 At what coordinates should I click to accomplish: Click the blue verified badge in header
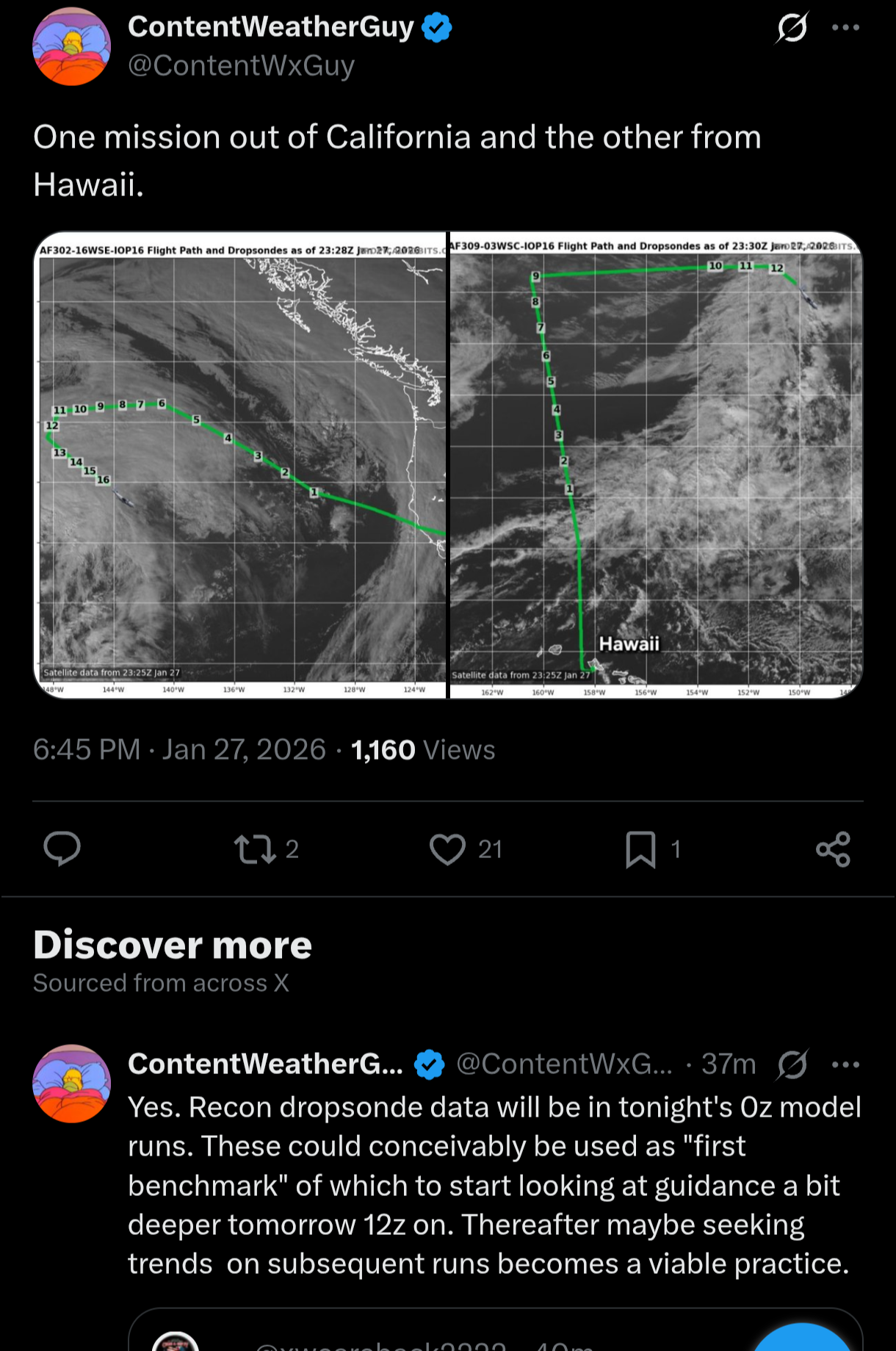(437, 28)
